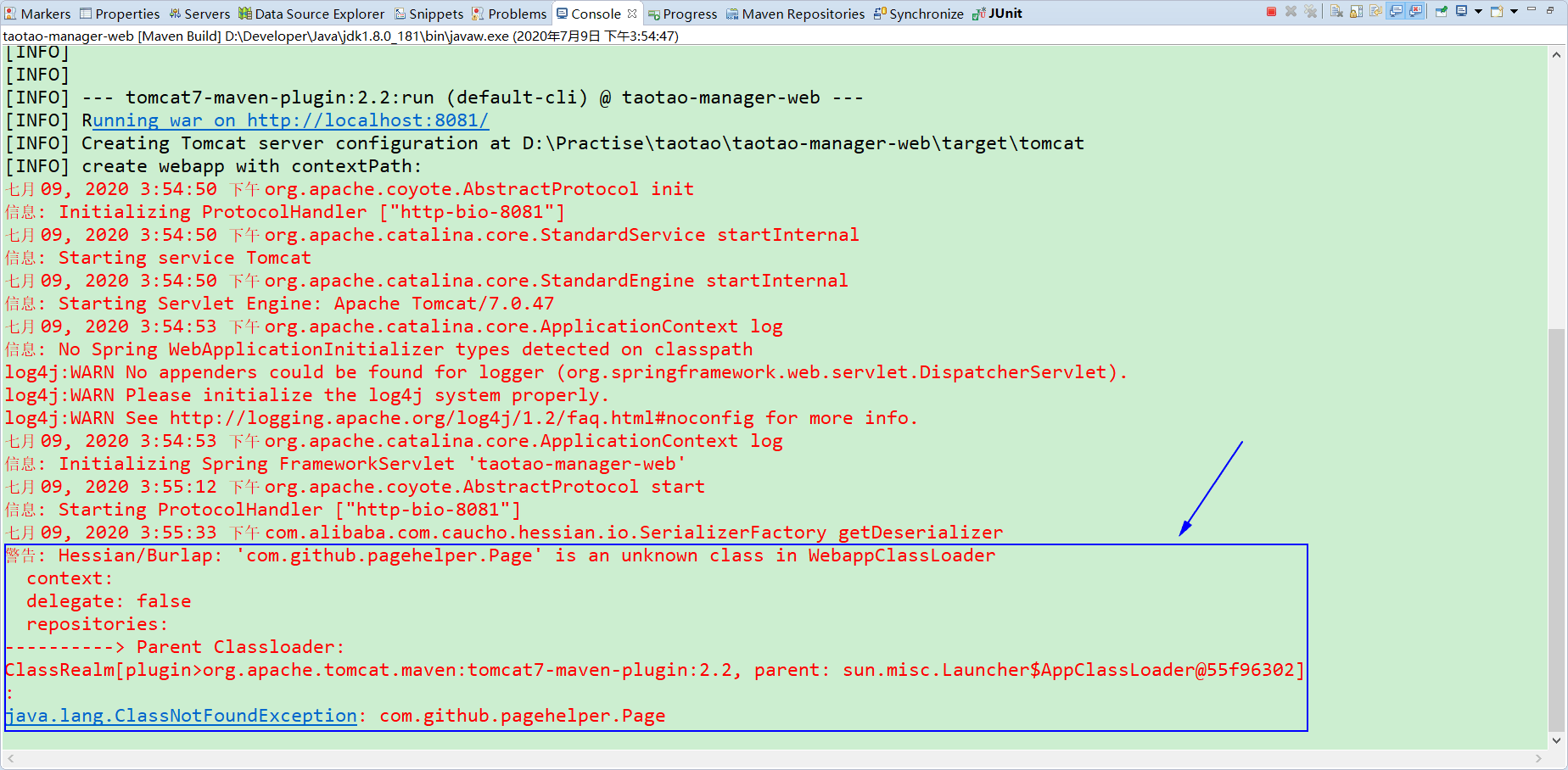
Task: Click the vertical scrollbar down arrow
Action: point(1556,740)
